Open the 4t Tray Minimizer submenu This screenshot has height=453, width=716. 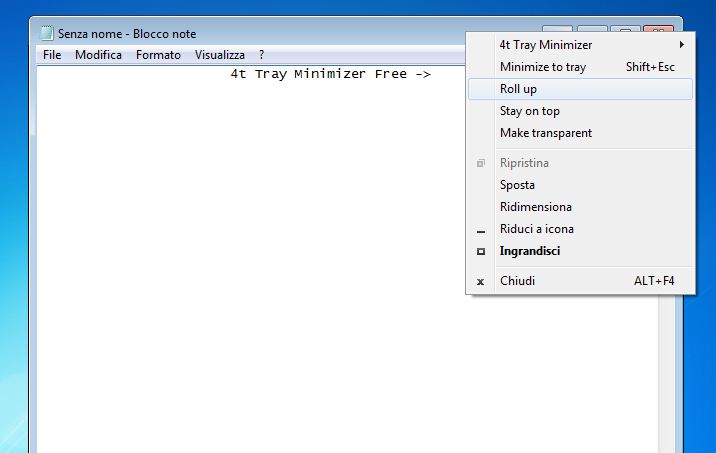580,45
